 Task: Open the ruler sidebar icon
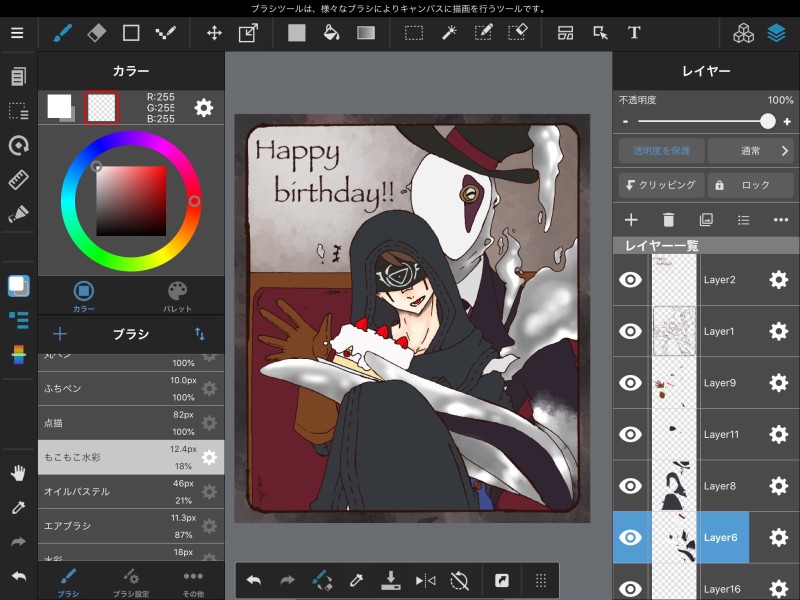click(18, 180)
